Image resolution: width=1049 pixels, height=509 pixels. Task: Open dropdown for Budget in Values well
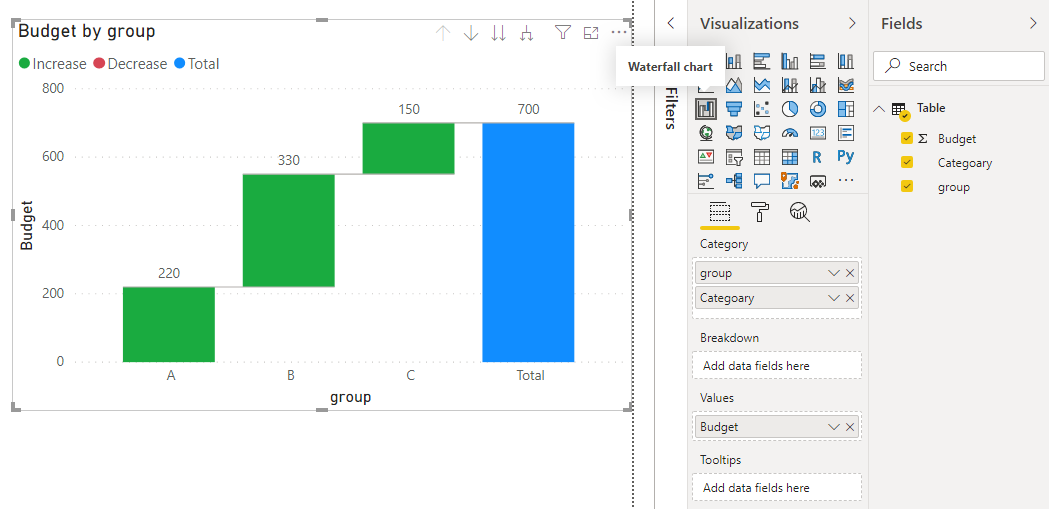pos(834,427)
